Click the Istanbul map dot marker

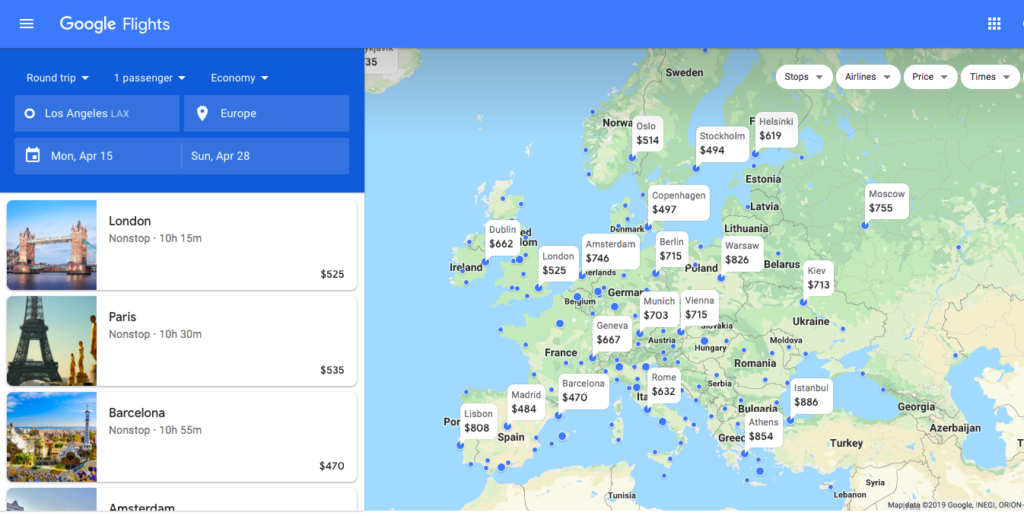point(790,421)
